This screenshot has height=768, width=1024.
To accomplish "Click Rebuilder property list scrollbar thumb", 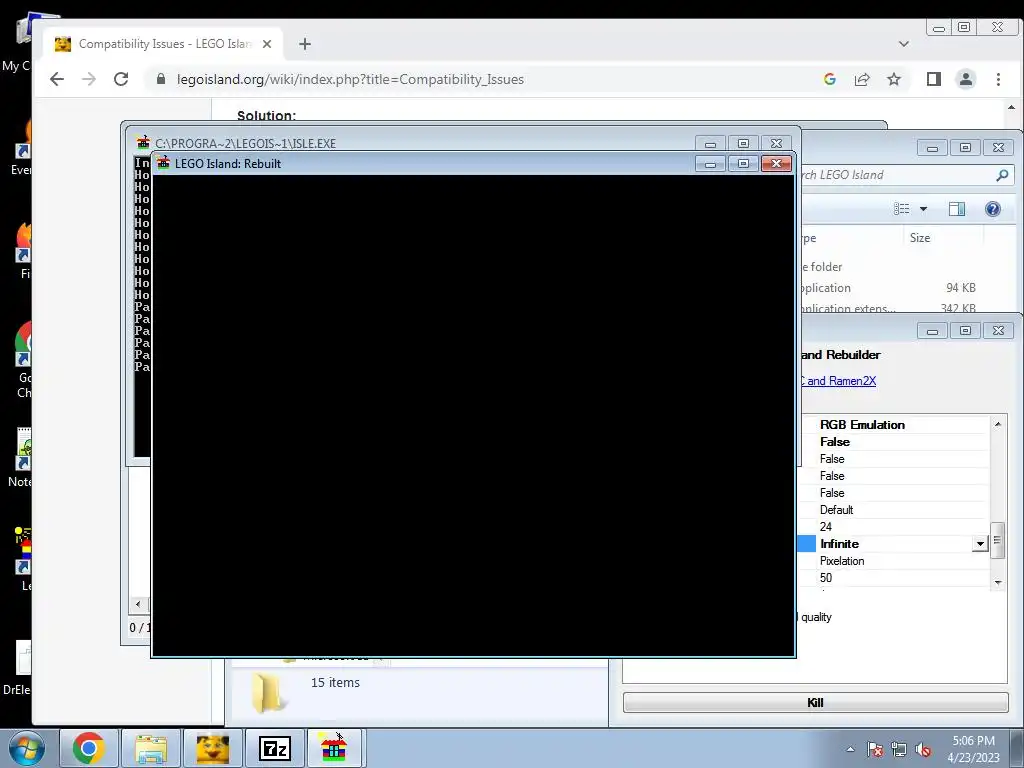I will click(x=997, y=540).
